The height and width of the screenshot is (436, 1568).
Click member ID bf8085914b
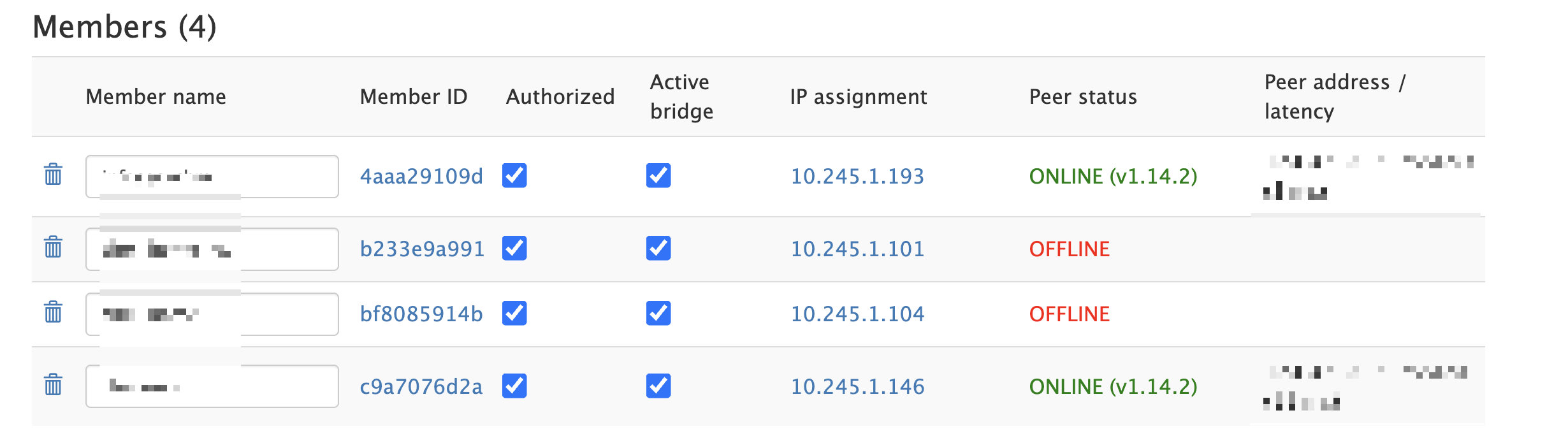click(x=421, y=314)
